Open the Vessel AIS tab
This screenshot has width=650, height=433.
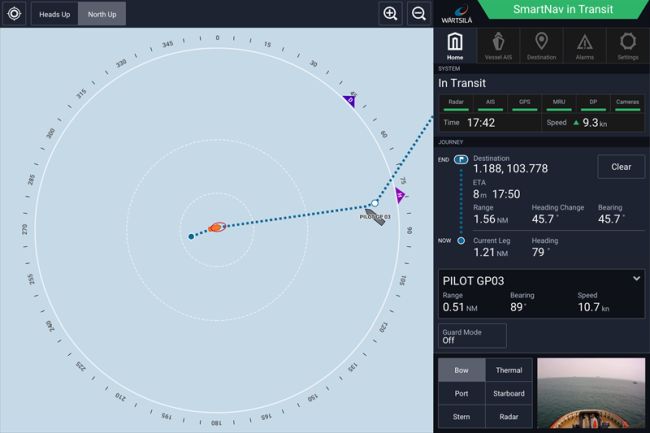point(498,46)
